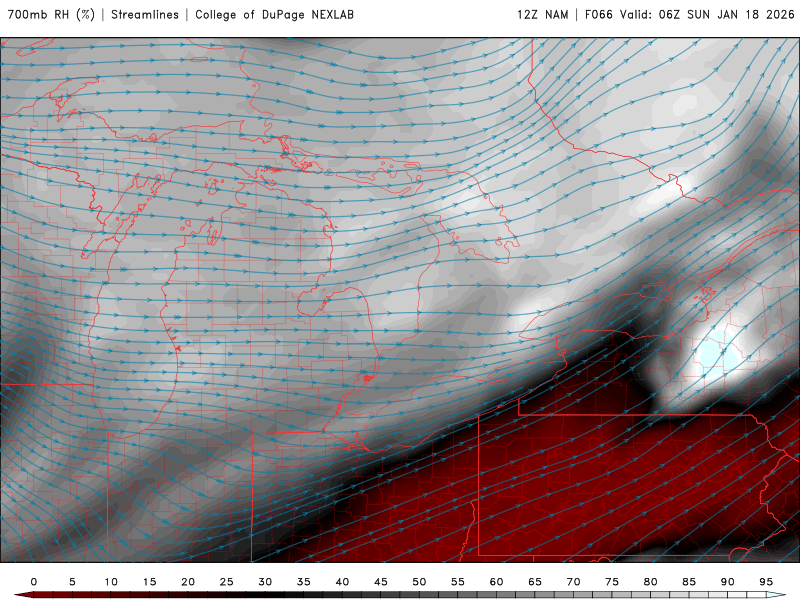Click the colorbar label '10'
Viewport: 800px width, 600px height.
(x=111, y=582)
